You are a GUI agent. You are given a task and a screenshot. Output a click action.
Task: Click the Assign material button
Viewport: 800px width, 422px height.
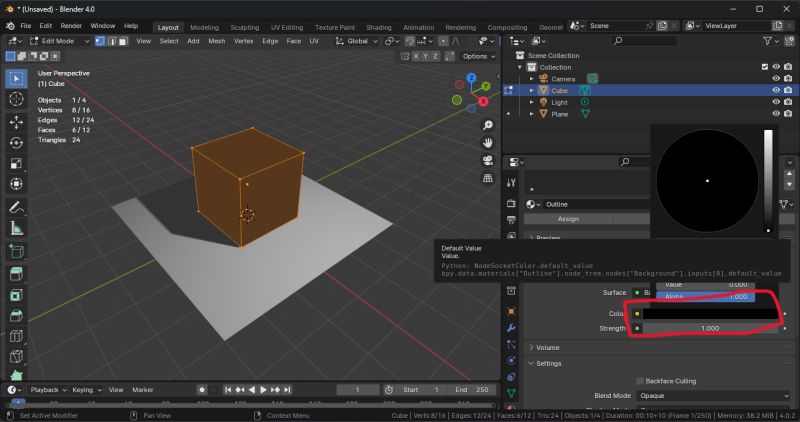tap(568, 219)
